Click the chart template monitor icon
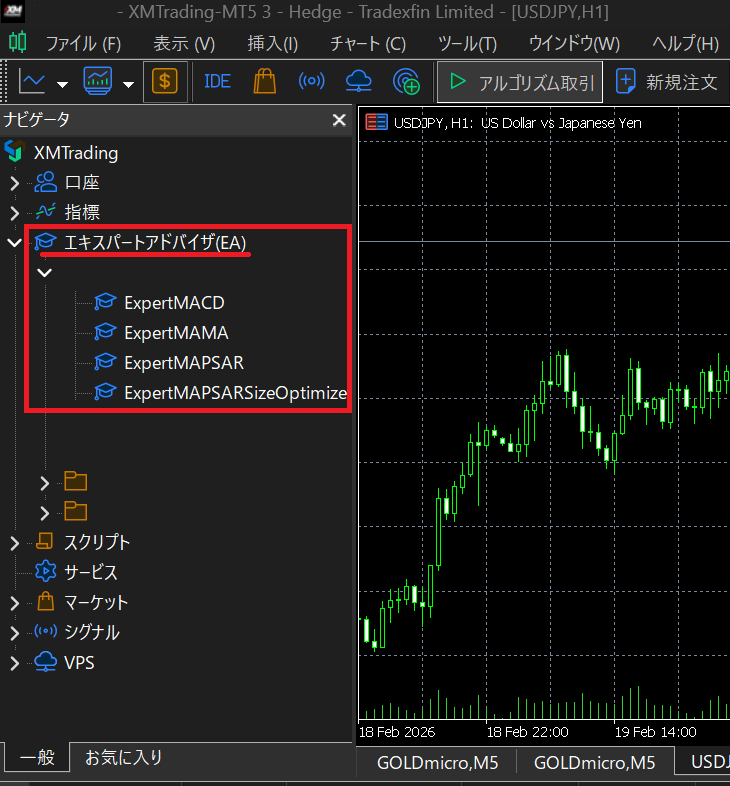730x786 pixels. point(98,81)
